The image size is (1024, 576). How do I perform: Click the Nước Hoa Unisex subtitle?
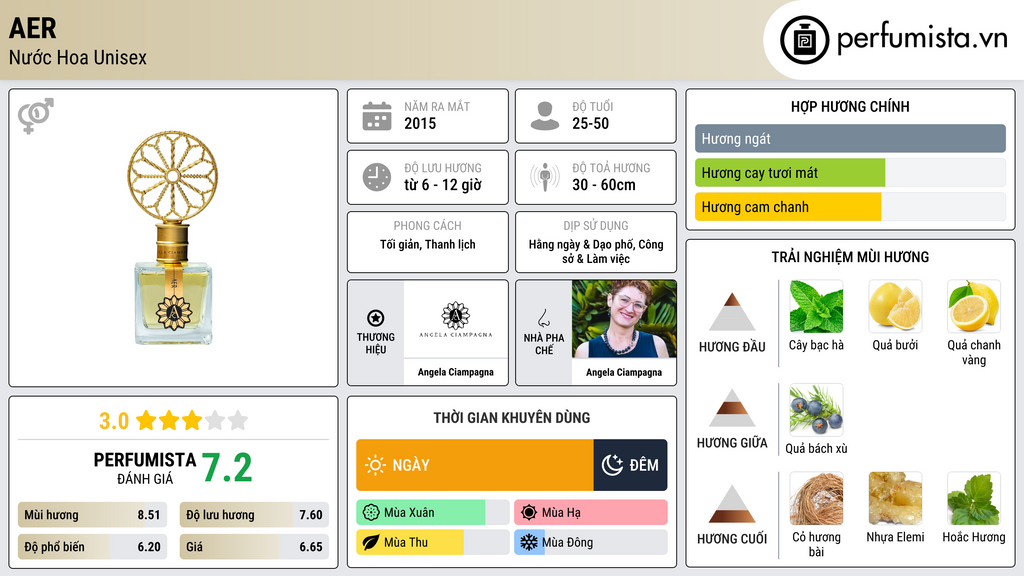click(78, 57)
